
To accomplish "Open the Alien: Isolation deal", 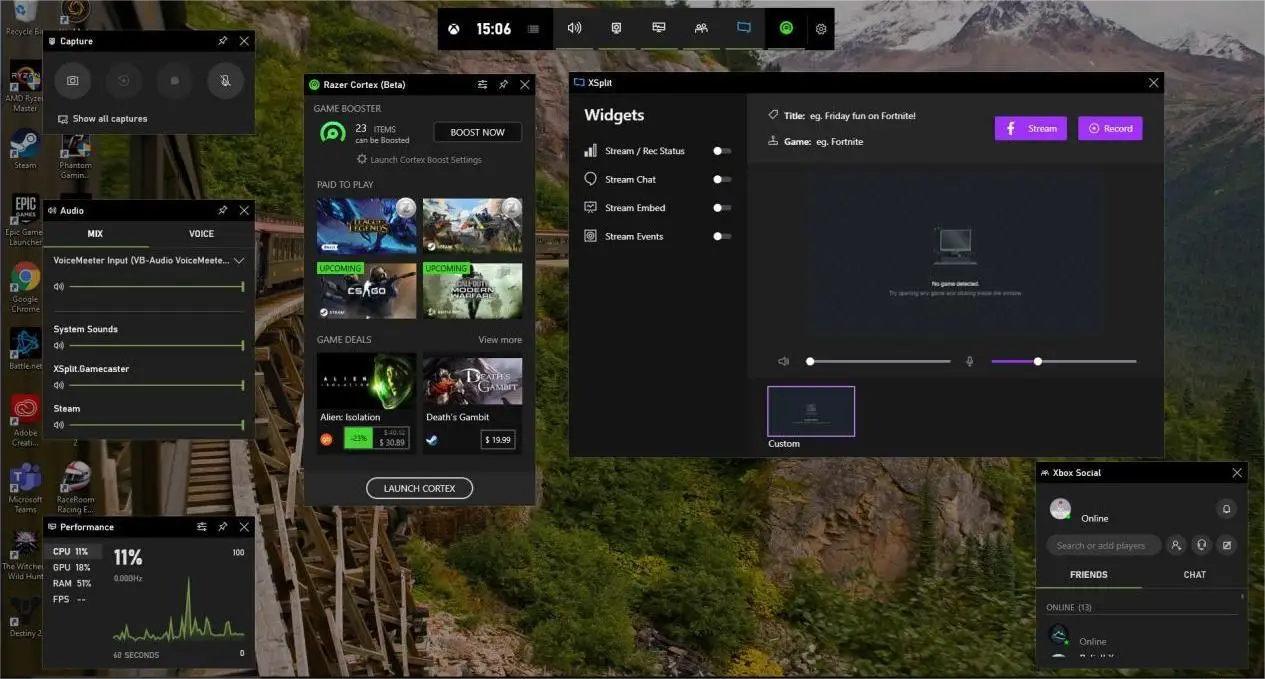I will tap(366, 403).
